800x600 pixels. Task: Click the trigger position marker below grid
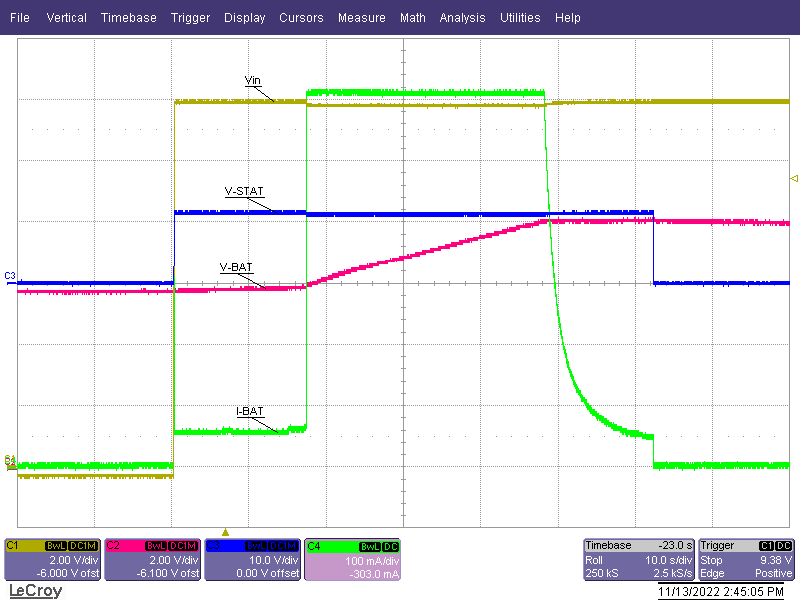point(225,532)
